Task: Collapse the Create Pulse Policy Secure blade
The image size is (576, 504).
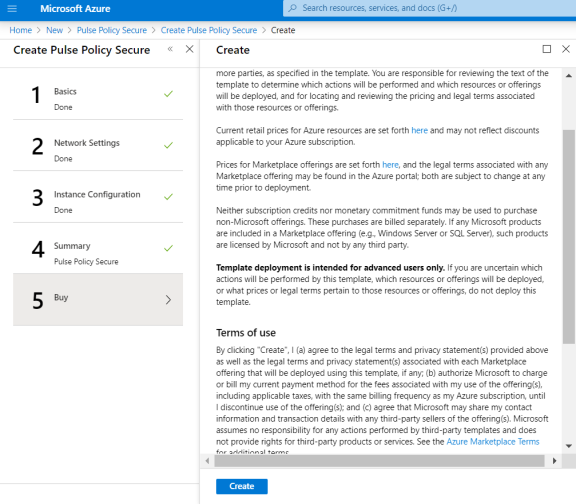Action: [x=170, y=49]
